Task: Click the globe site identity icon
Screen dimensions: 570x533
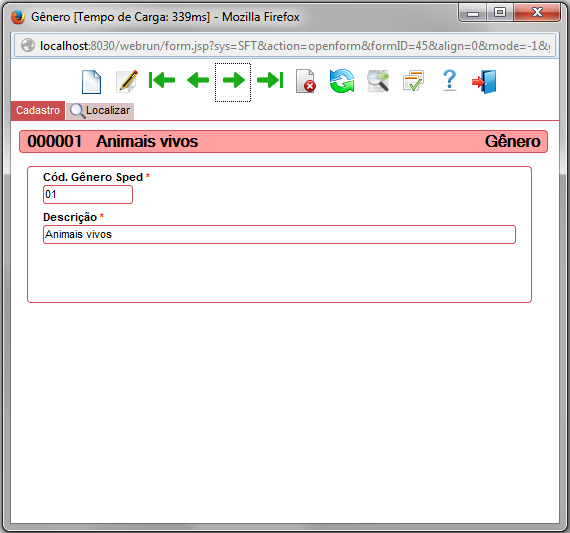Action: pyautogui.click(x=28, y=46)
